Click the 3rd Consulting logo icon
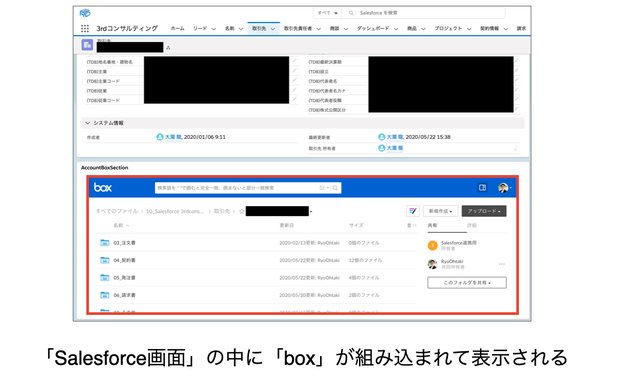Image resolution: width=640 pixels, height=388 pixels. pos(85,13)
